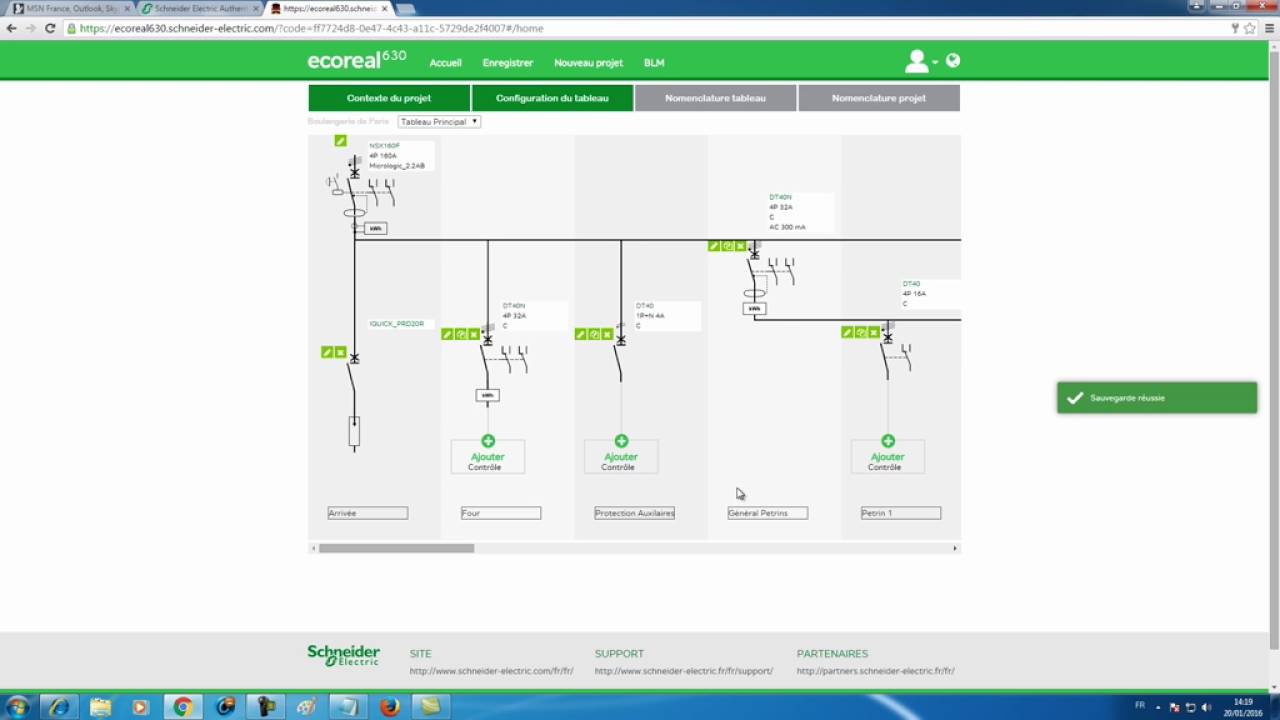Image resolution: width=1280 pixels, height=720 pixels.
Task: Click the Général Petrins name field
Action: [768, 513]
